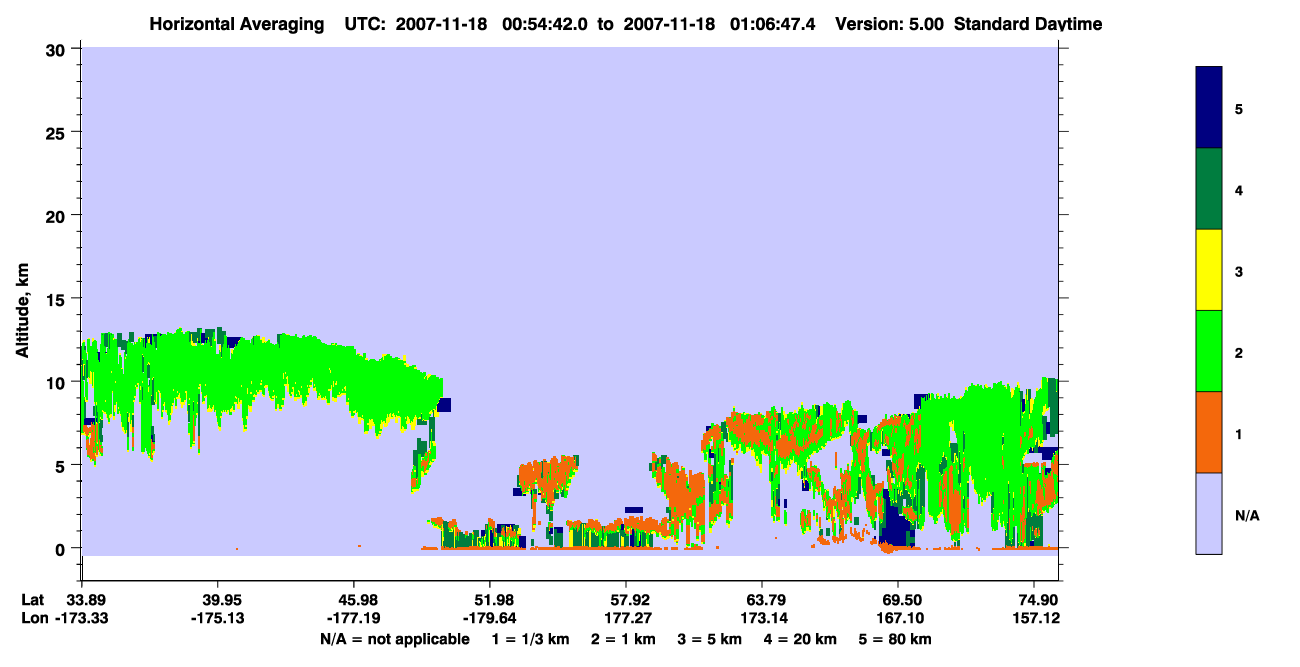Click the lavender N/A colorbar segment
Screen dimensions: 1300x667
[1209, 513]
